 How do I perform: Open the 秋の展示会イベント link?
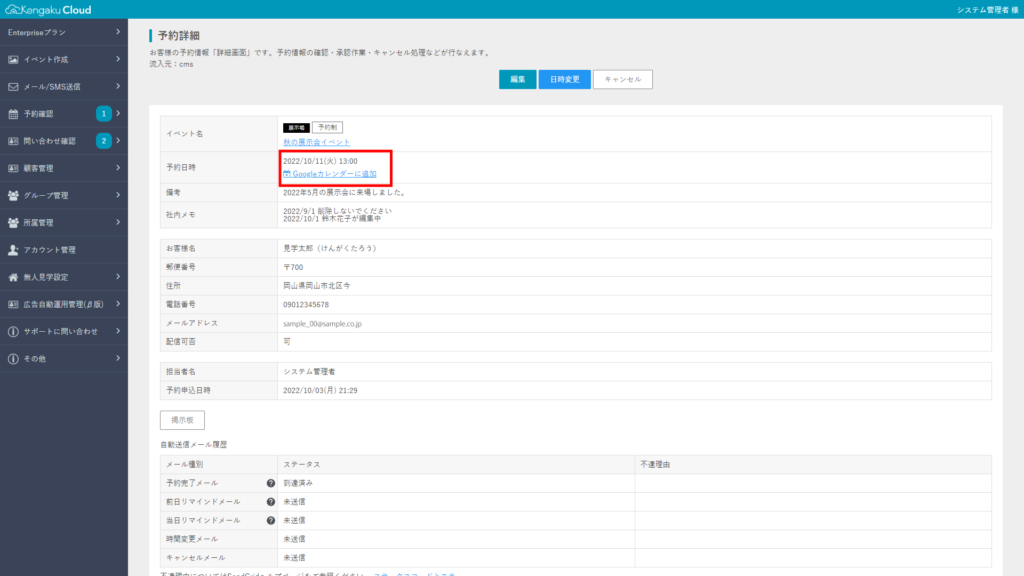[316, 142]
